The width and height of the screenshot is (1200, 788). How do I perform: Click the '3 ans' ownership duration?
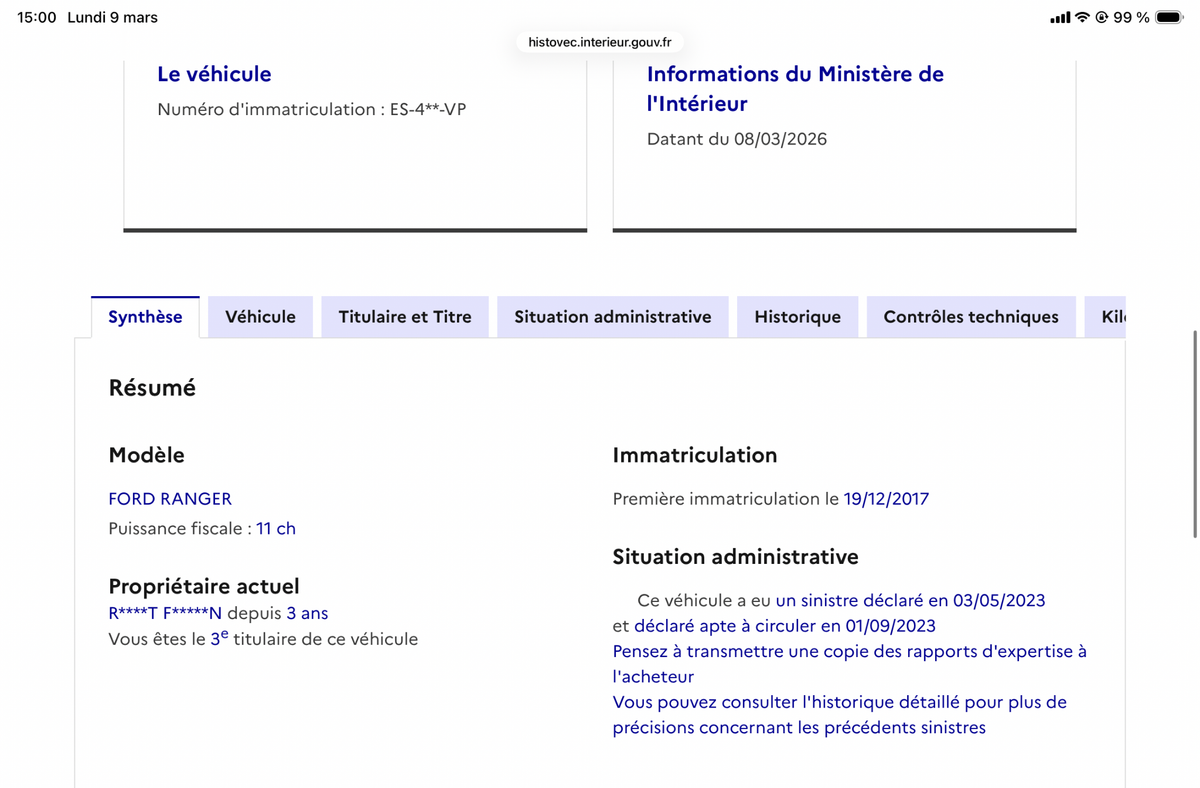click(307, 614)
